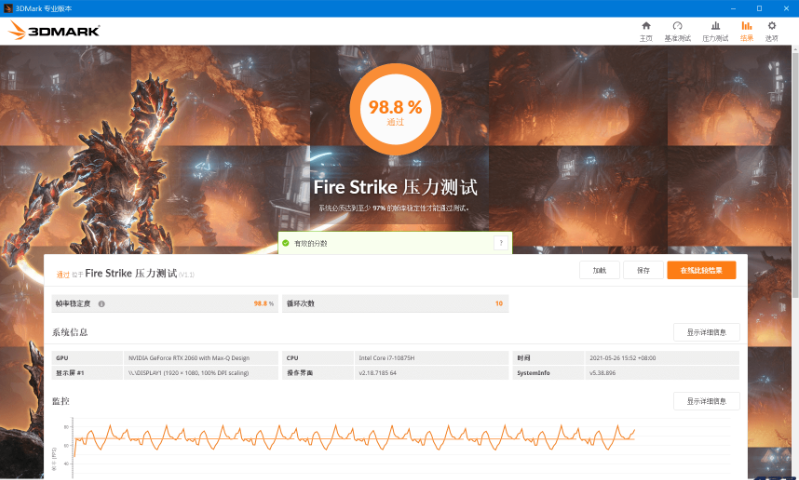Click the 循环次数 loop count value 10
Image resolution: width=799 pixels, height=480 pixels.
[x=499, y=304]
